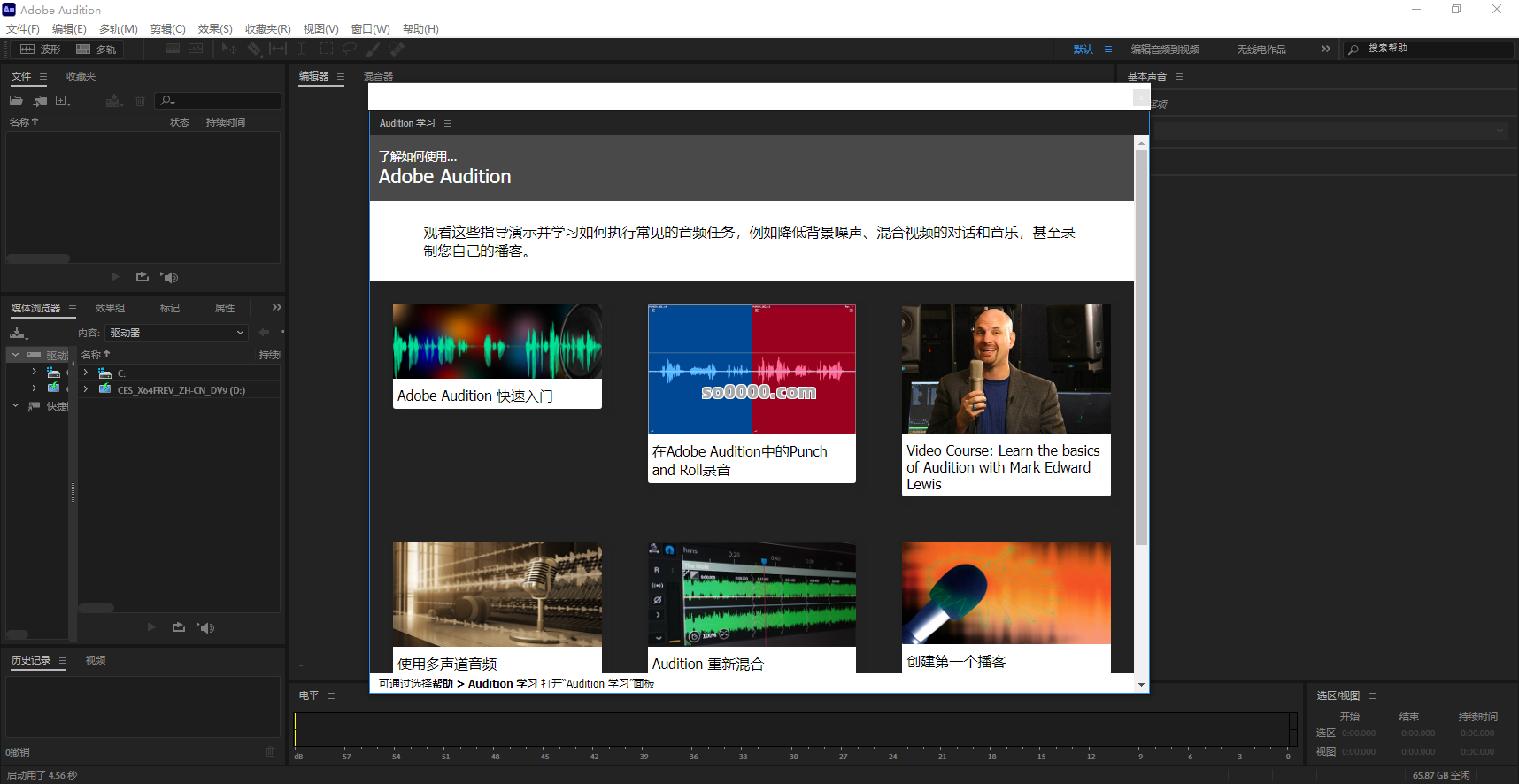Toggle loop playback in Files panel preview

(x=143, y=277)
